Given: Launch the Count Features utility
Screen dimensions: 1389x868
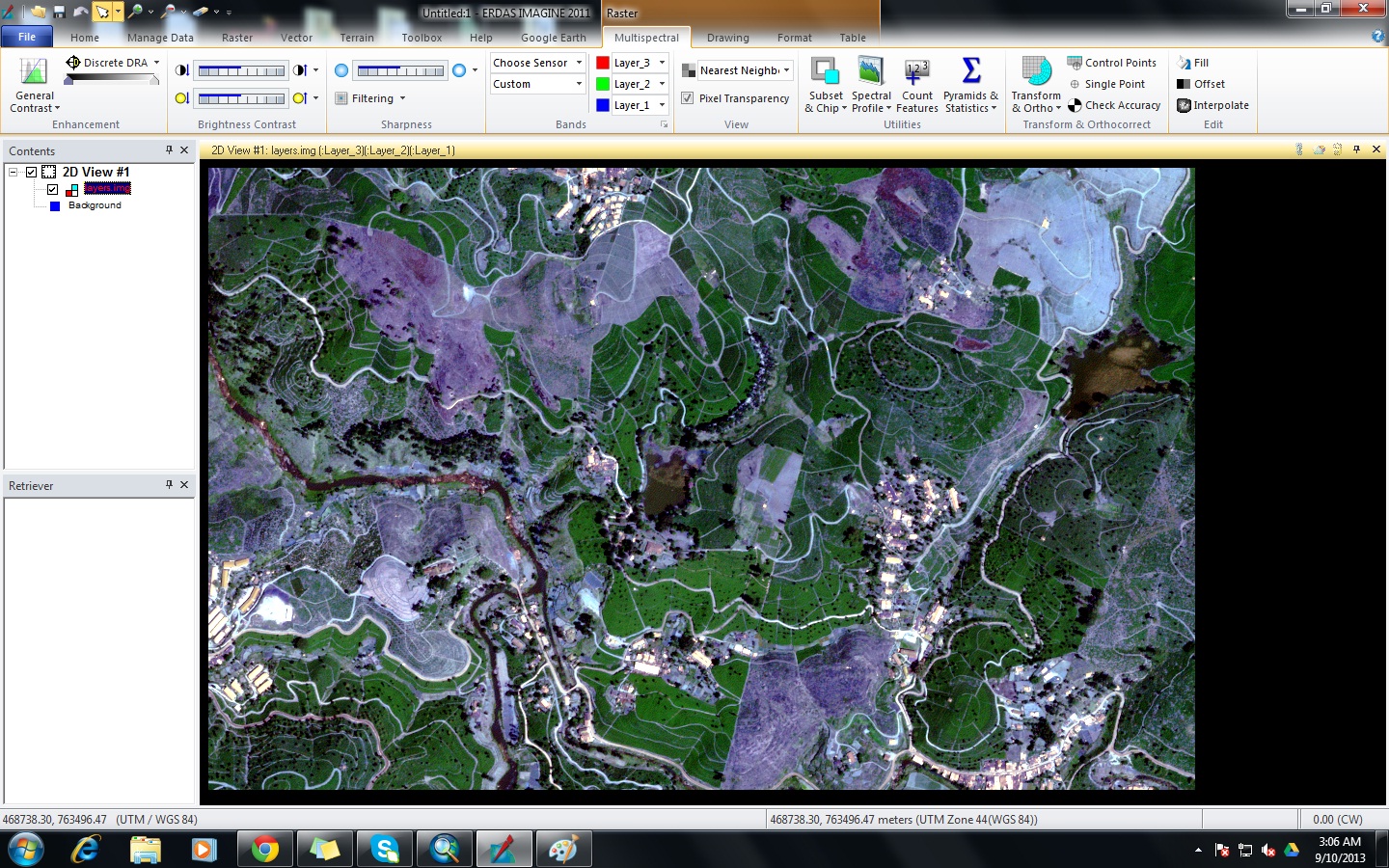Looking at the screenshot, I should (916, 84).
